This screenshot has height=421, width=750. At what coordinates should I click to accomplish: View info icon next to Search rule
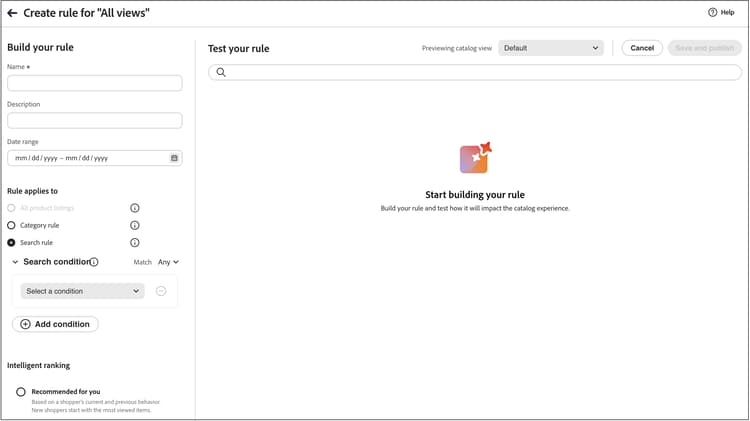(135, 243)
